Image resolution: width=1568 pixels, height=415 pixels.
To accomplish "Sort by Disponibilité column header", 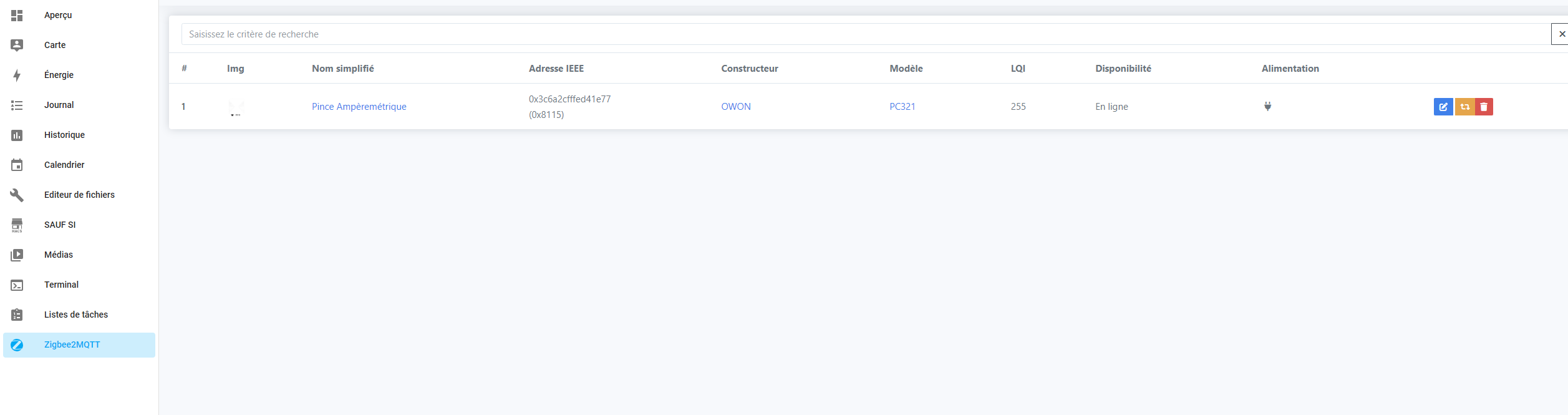I will pyautogui.click(x=1123, y=69).
